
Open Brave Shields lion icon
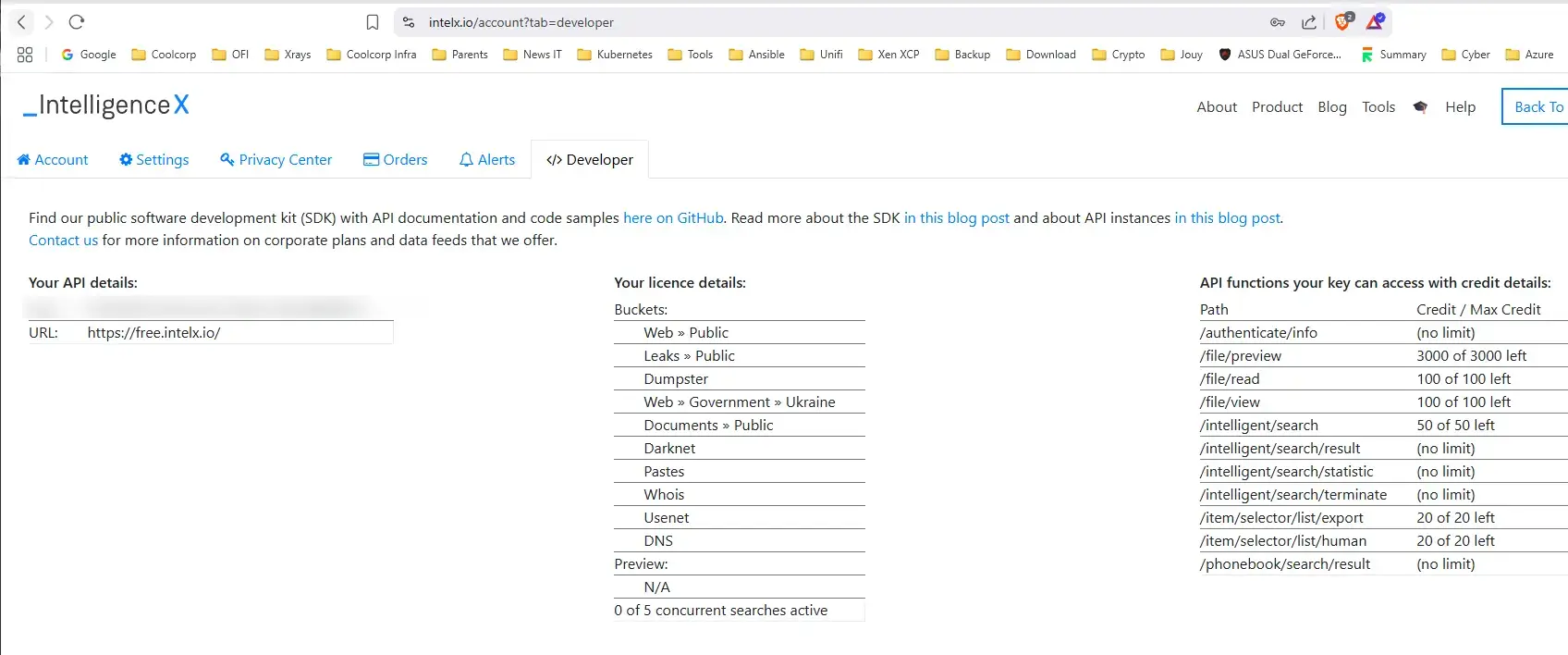1343,21
